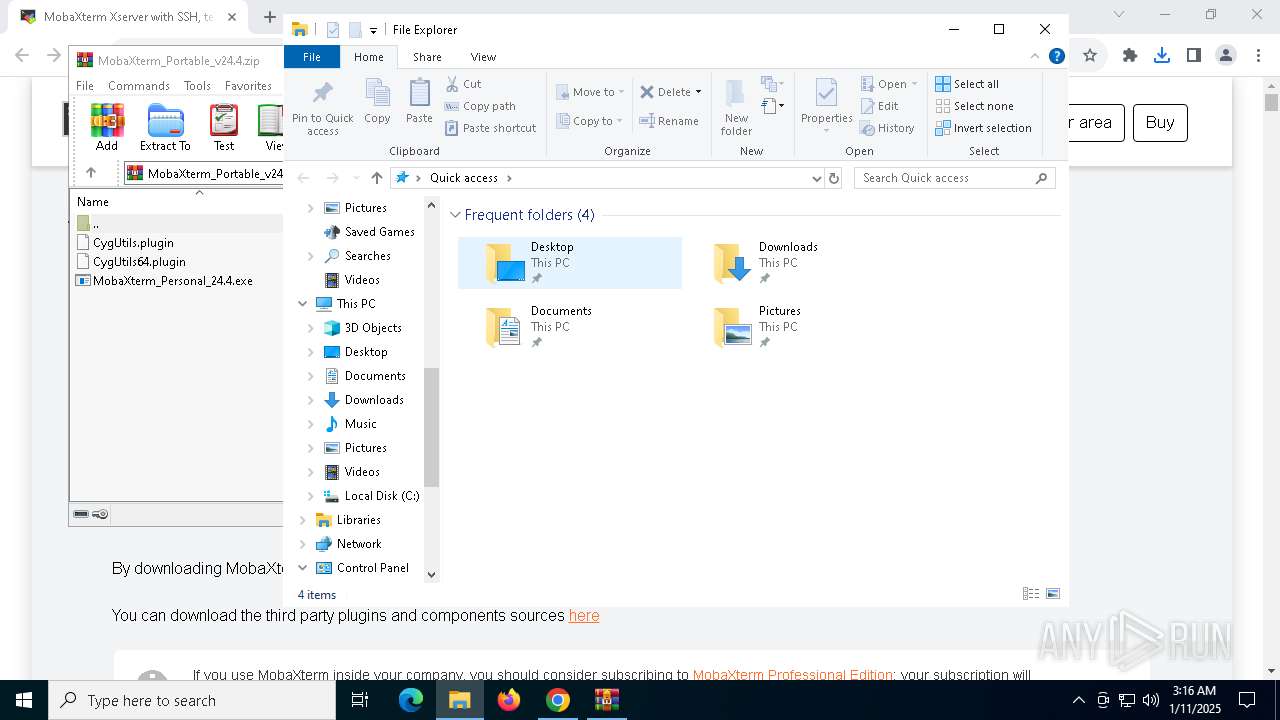Click Pin to Quick access icon
The height and width of the screenshot is (720, 1280).
point(322,108)
